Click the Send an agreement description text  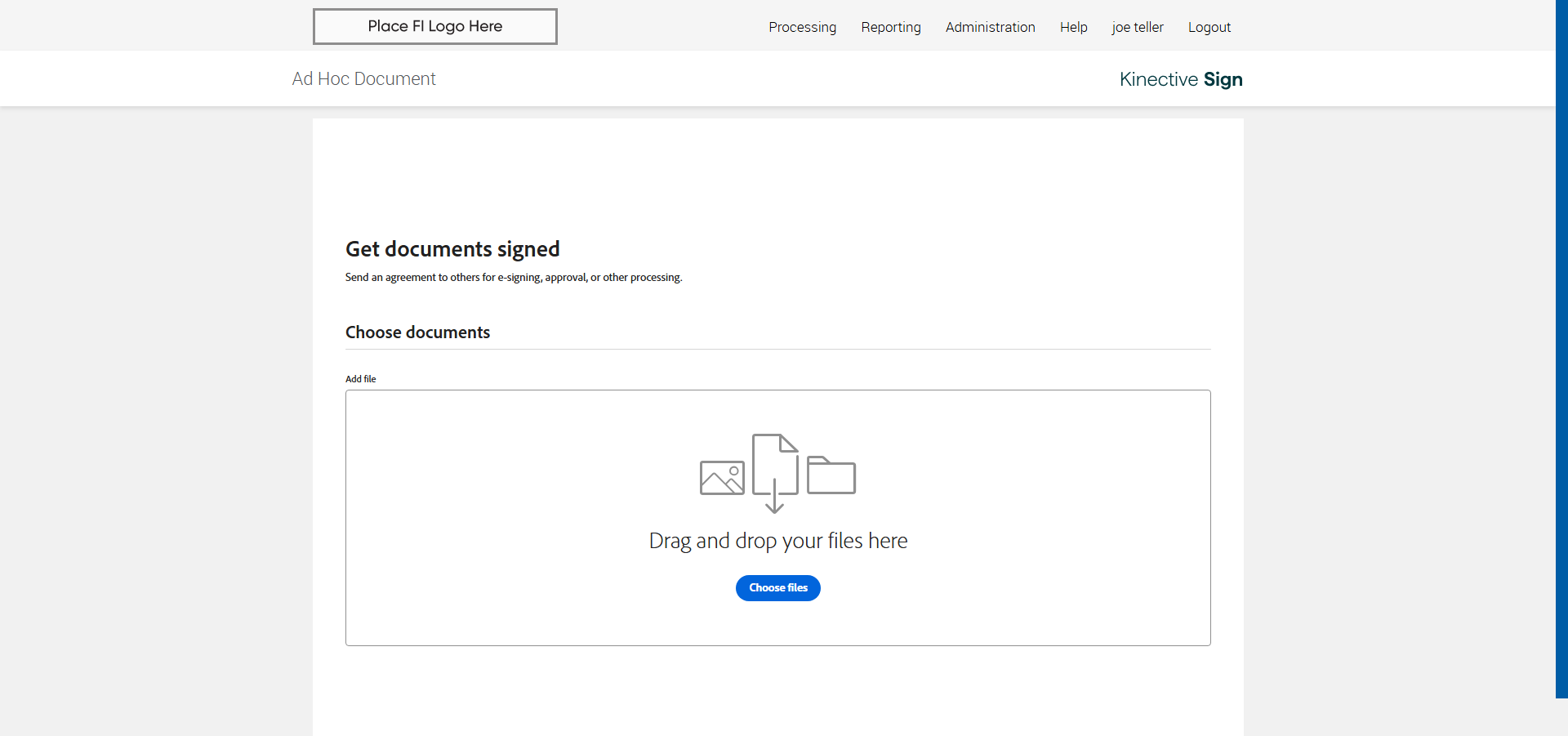(513, 278)
